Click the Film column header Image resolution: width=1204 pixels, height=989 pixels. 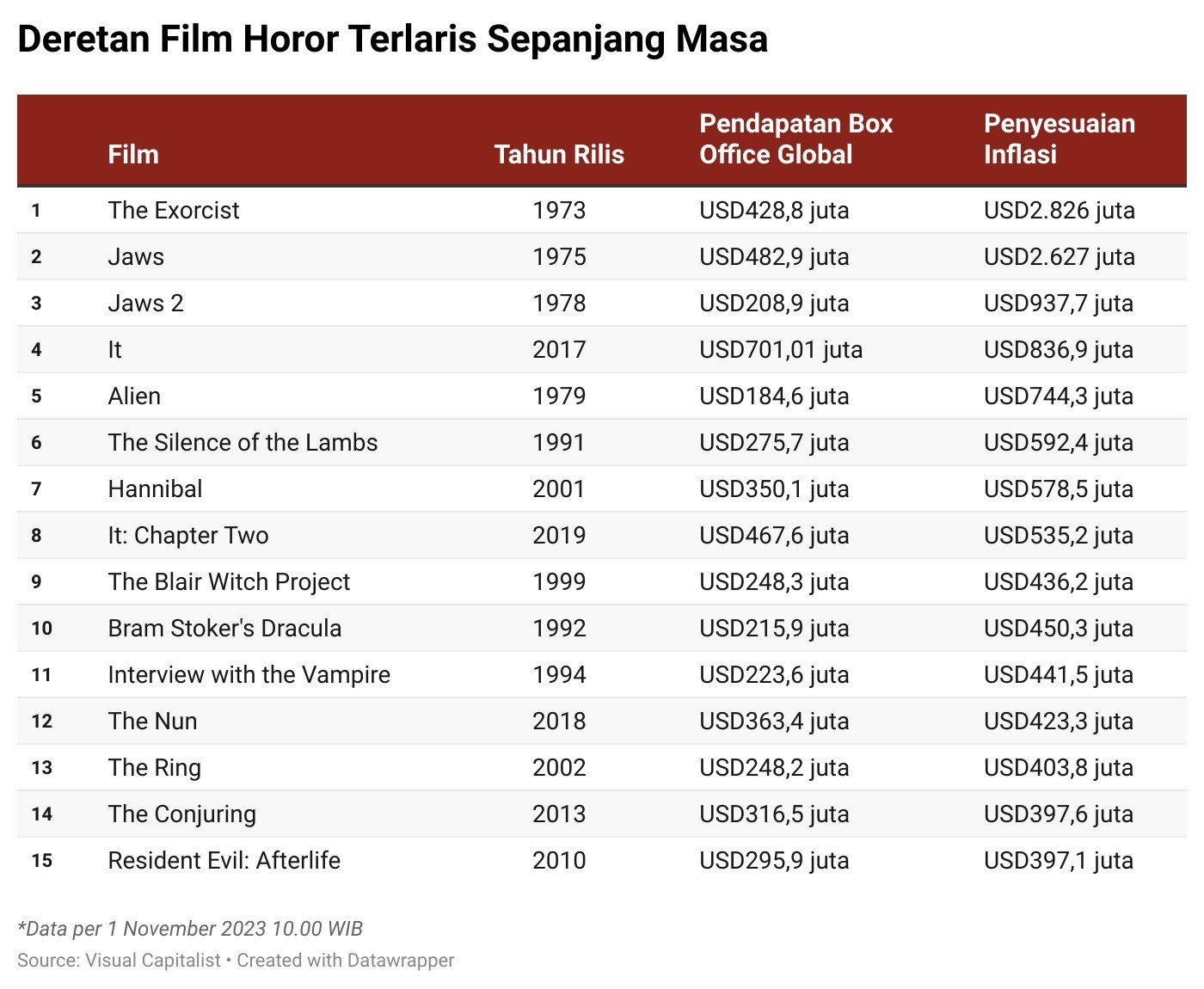click(x=133, y=155)
